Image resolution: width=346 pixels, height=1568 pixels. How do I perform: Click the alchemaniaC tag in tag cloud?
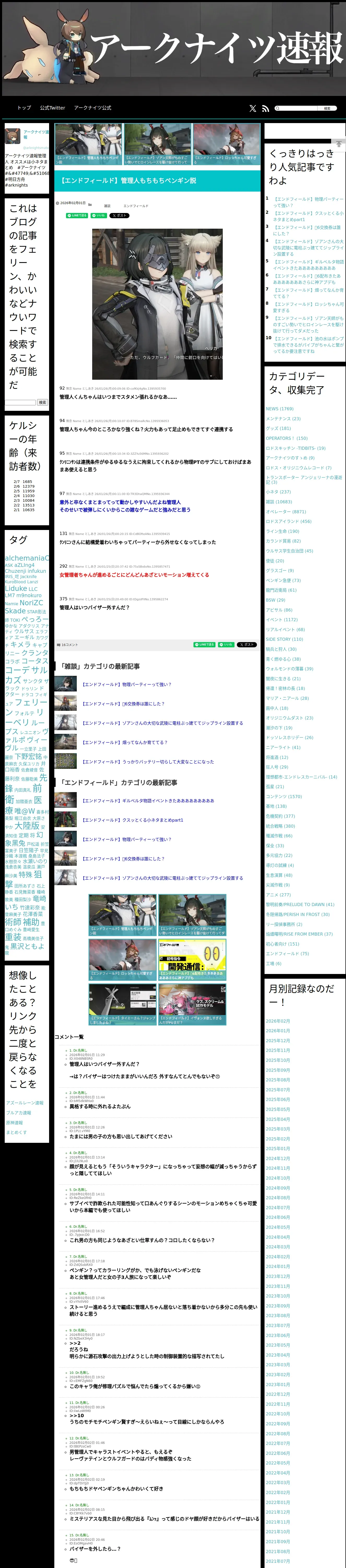27,558
